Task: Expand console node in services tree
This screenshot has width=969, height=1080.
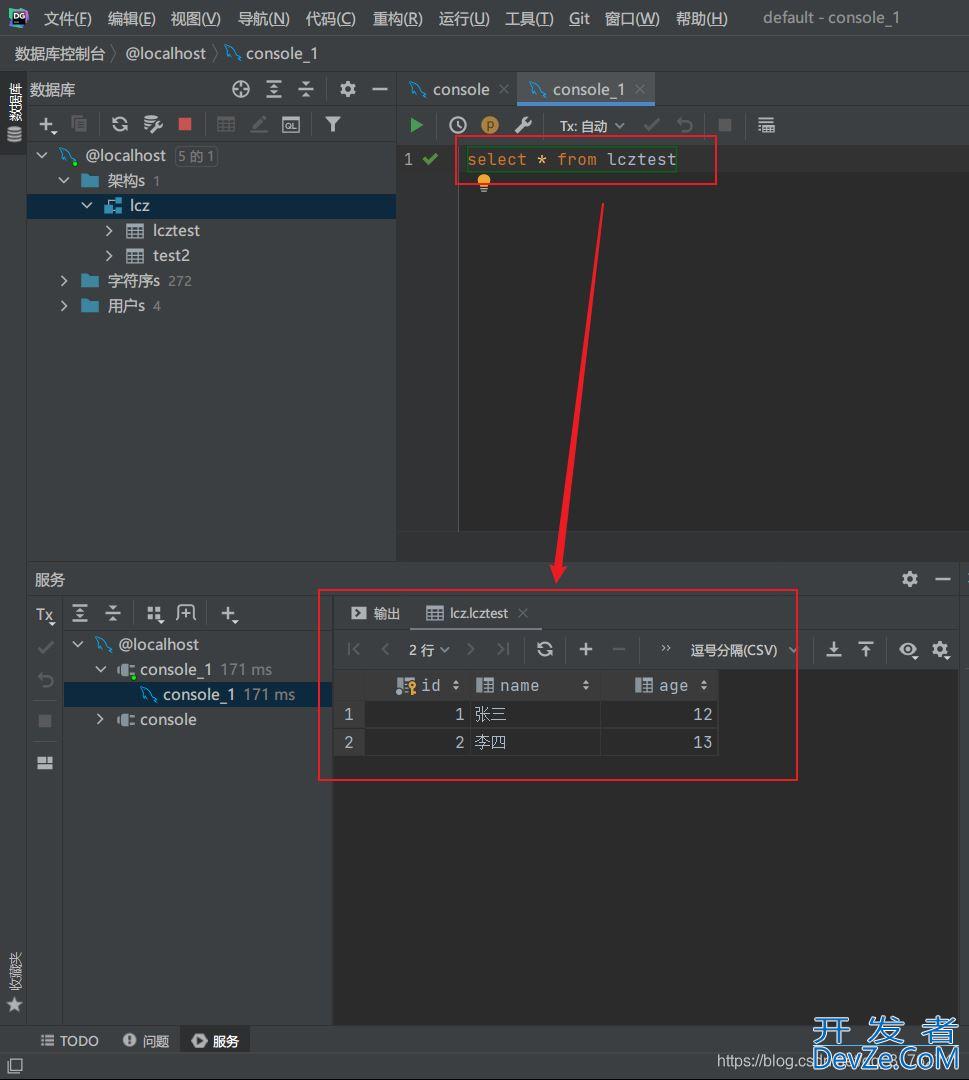Action: click(x=101, y=719)
